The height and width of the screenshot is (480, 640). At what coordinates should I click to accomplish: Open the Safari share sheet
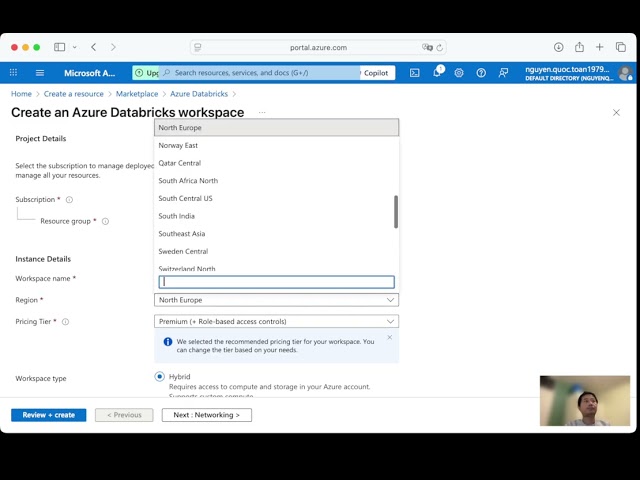tap(579, 47)
